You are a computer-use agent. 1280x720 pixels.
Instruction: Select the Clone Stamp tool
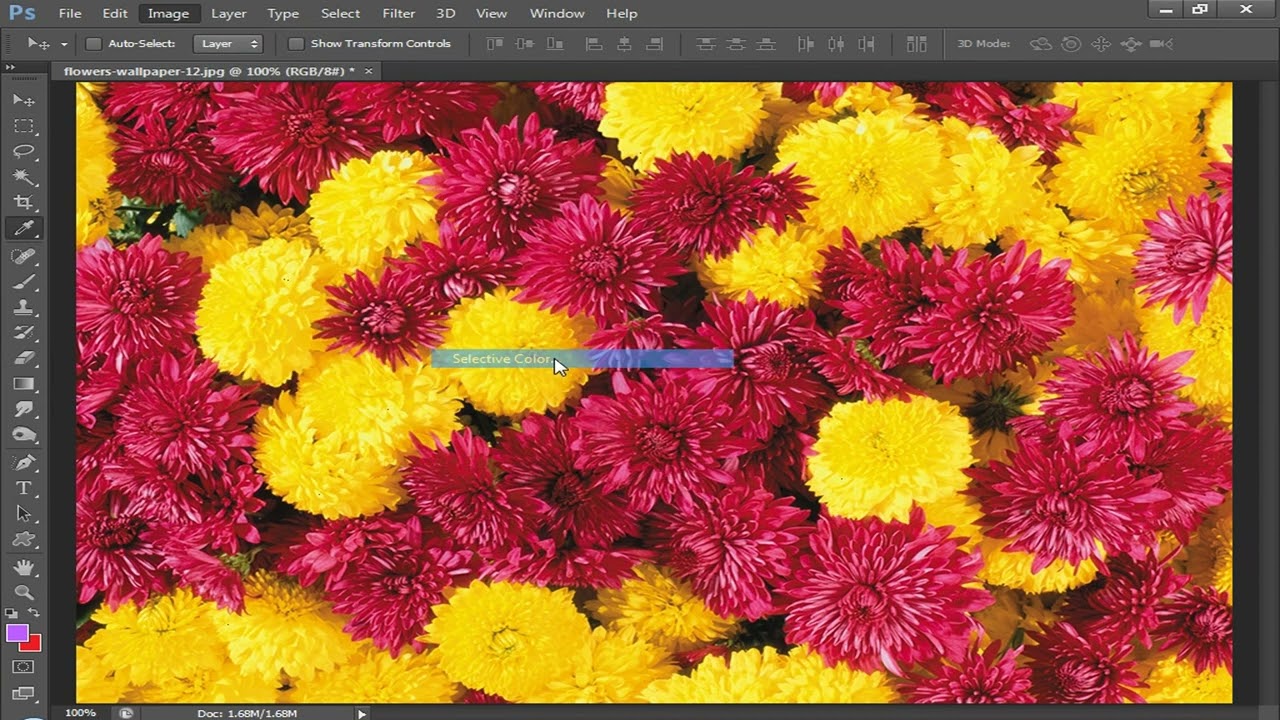23,307
